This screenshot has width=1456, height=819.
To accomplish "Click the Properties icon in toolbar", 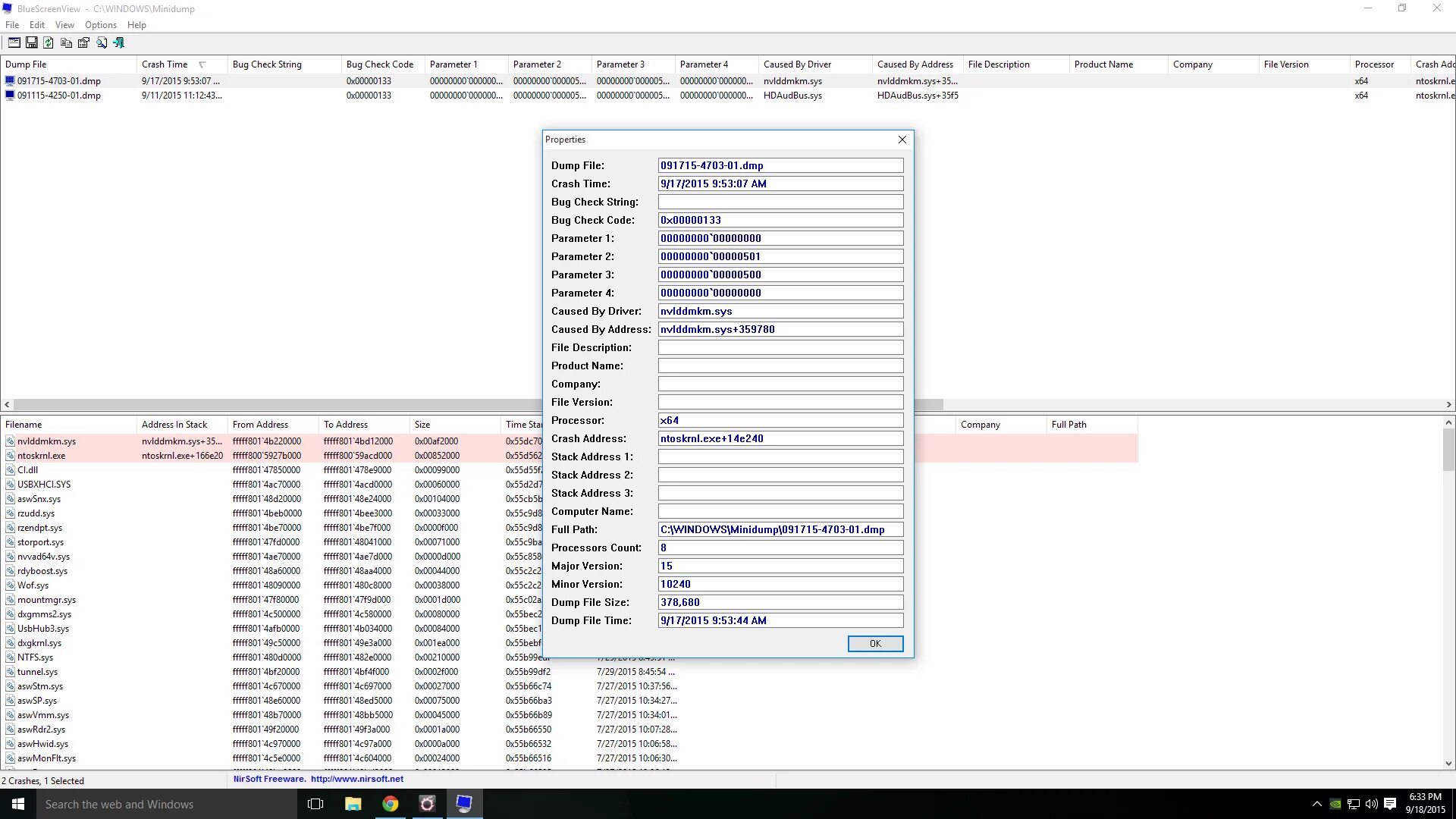I will pos(84,42).
